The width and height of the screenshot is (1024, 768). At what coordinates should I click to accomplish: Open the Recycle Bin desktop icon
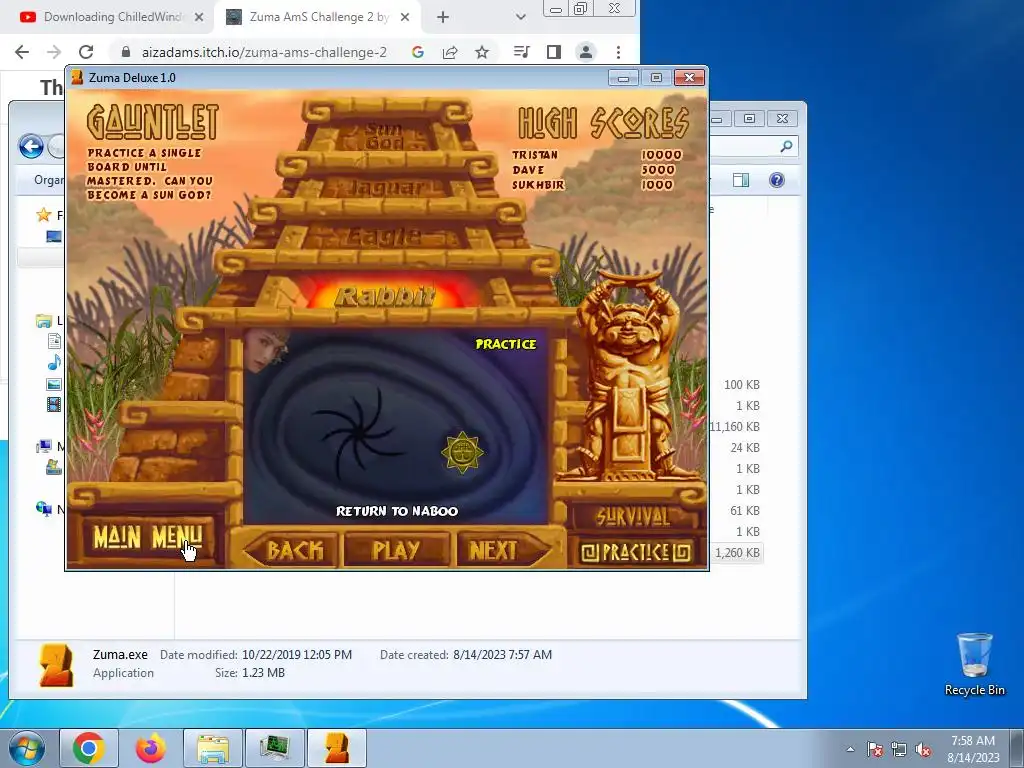(974, 664)
